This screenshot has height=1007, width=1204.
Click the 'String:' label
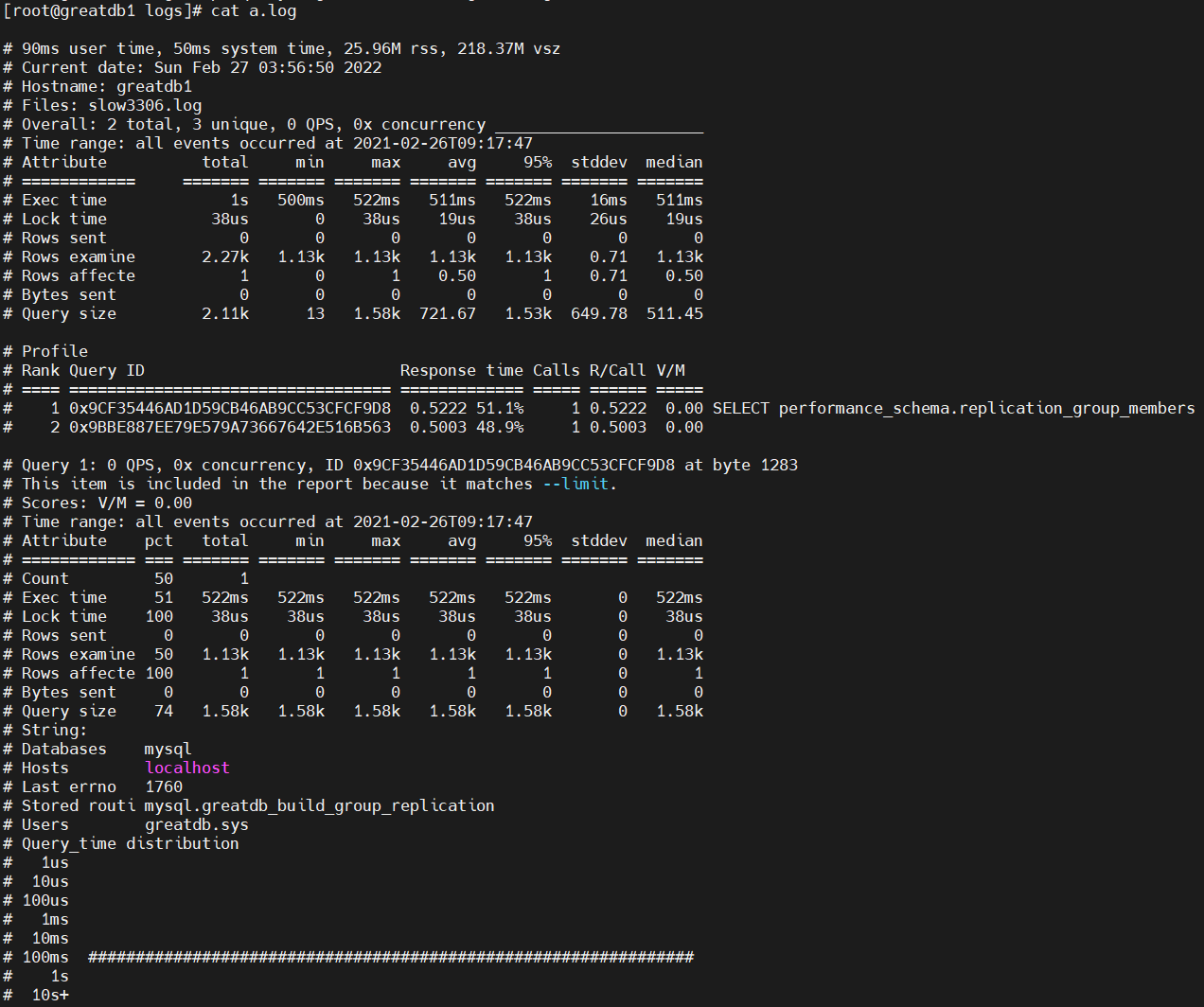[x=55, y=730]
